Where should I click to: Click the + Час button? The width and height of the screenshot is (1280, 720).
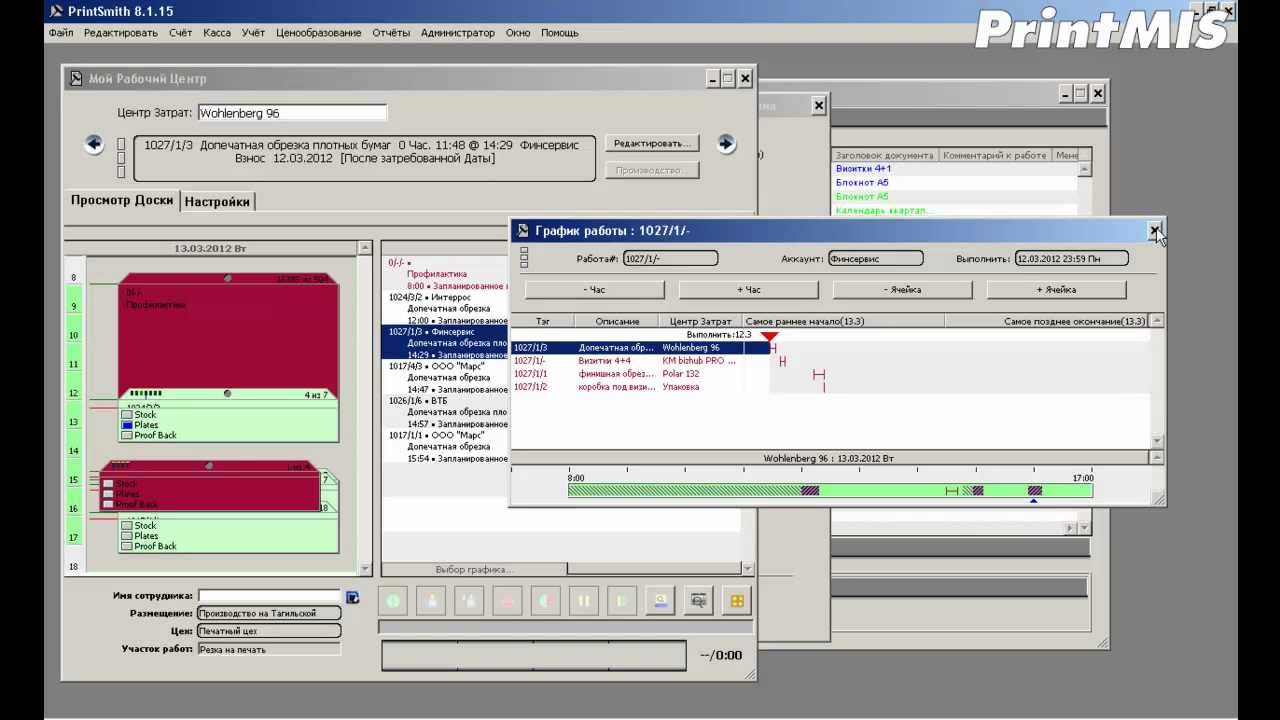coord(748,290)
